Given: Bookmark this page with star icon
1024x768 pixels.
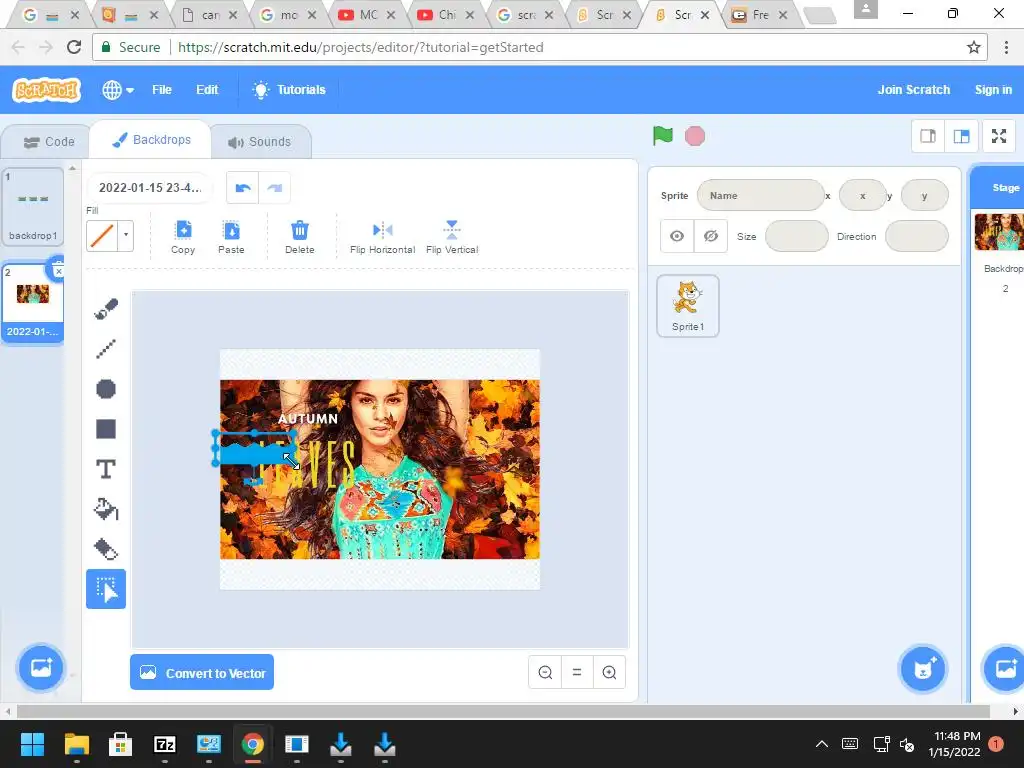Looking at the screenshot, I should (x=974, y=47).
